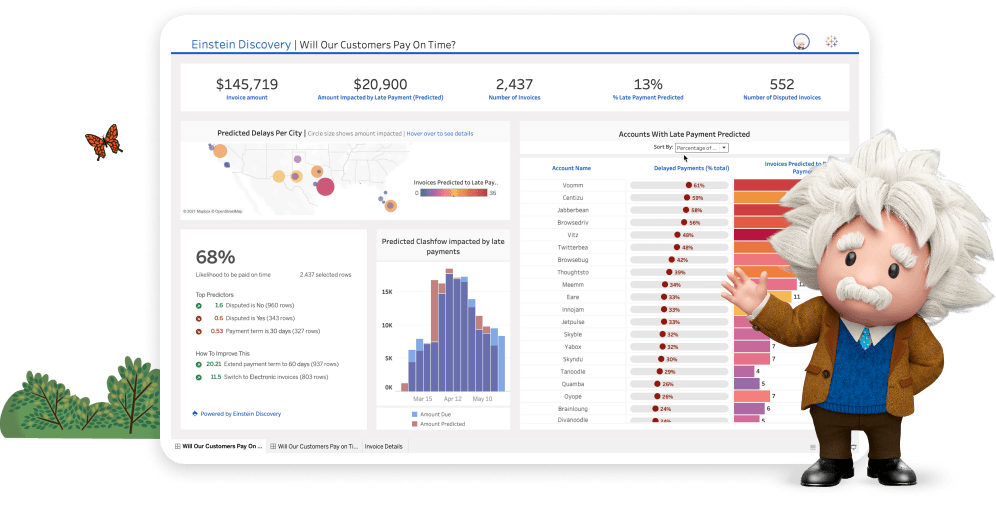Open the Sort By dropdown
Screen dimensions: 996x510
pyautogui.click(x=701, y=148)
